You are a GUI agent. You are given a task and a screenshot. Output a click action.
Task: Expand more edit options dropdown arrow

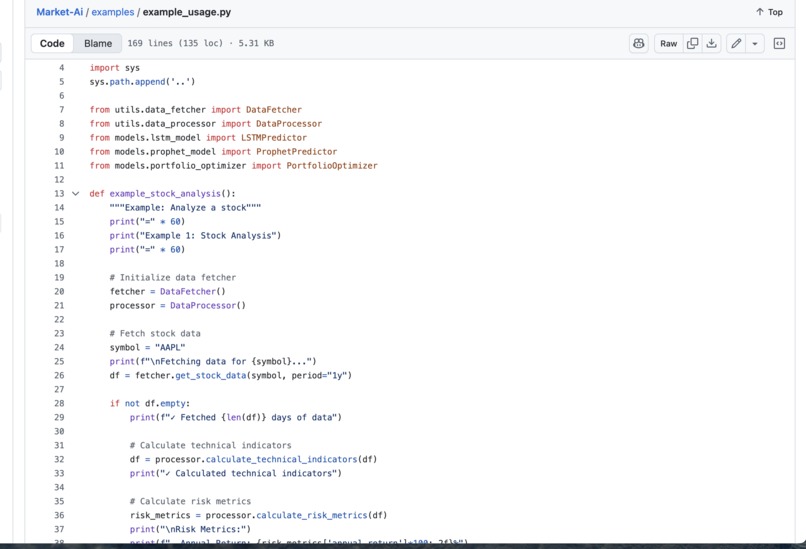pos(755,44)
